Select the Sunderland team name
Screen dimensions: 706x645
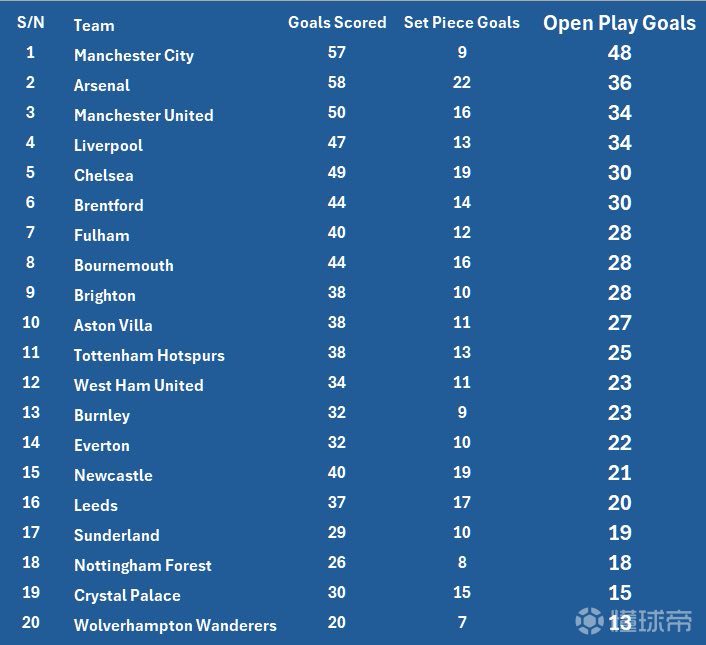tap(116, 535)
